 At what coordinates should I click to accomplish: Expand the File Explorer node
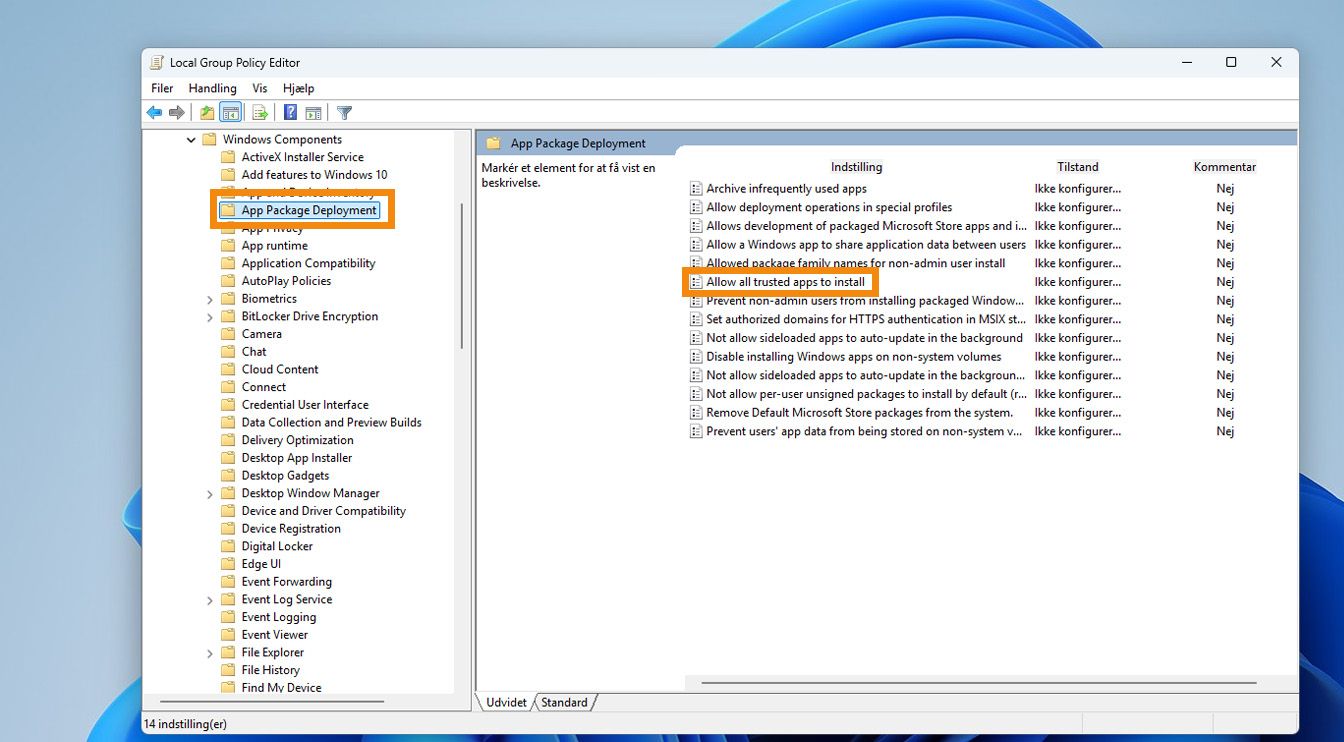[210, 653]
